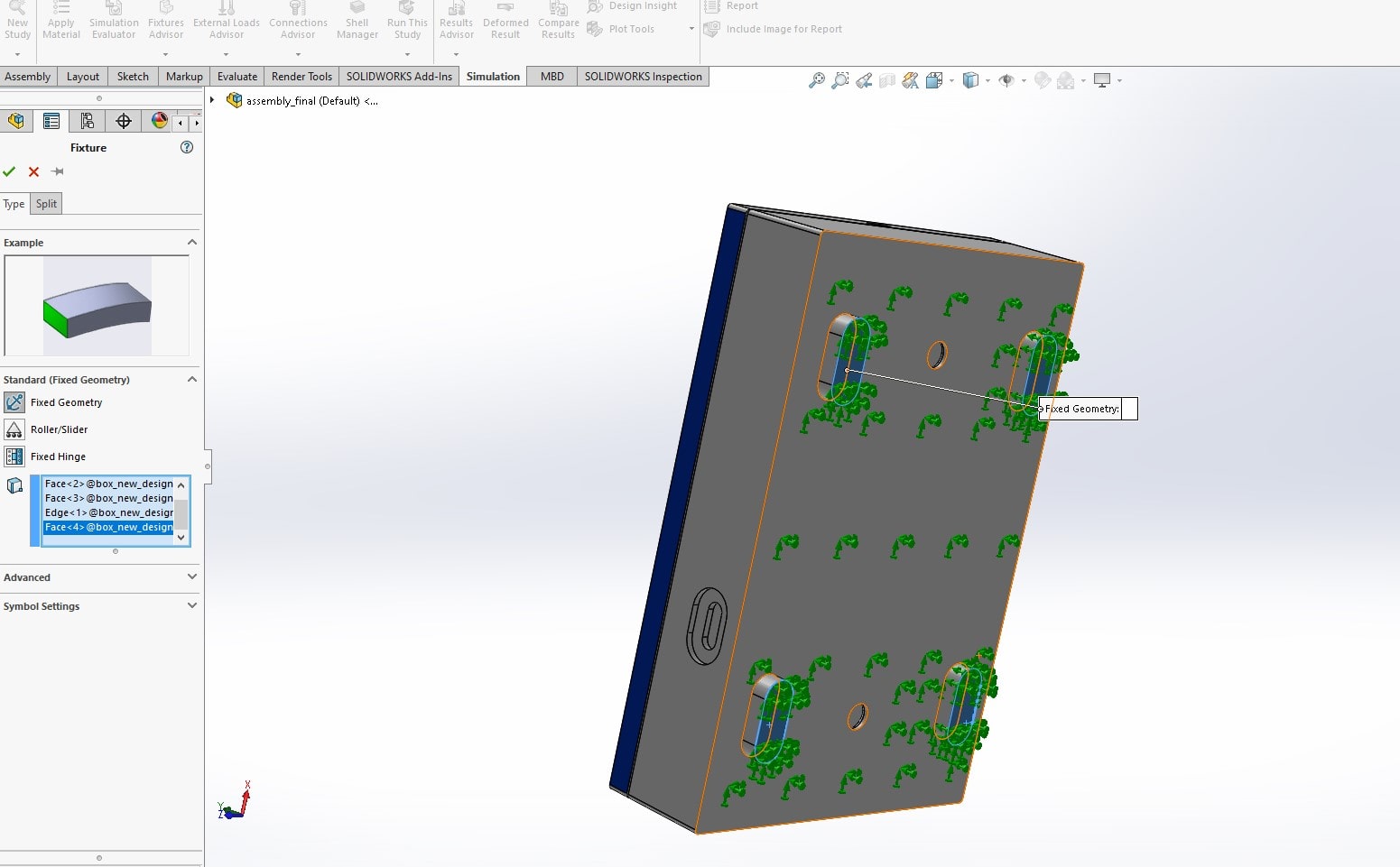
Task: Open the Render Tools ribbon tab
Action: pyautogui.click(x=301, y=77)
